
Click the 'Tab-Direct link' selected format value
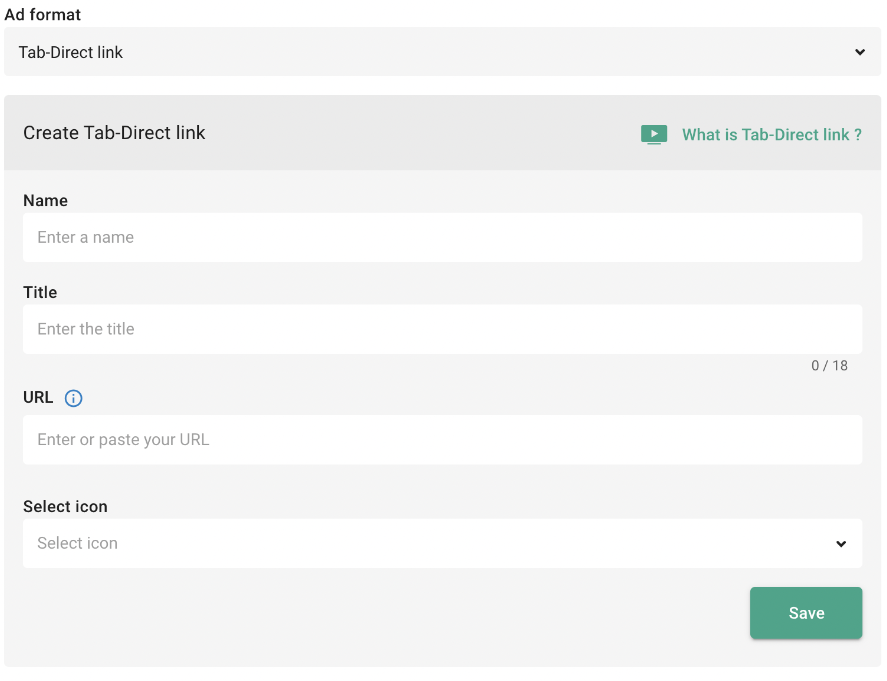tap(71, 52)
